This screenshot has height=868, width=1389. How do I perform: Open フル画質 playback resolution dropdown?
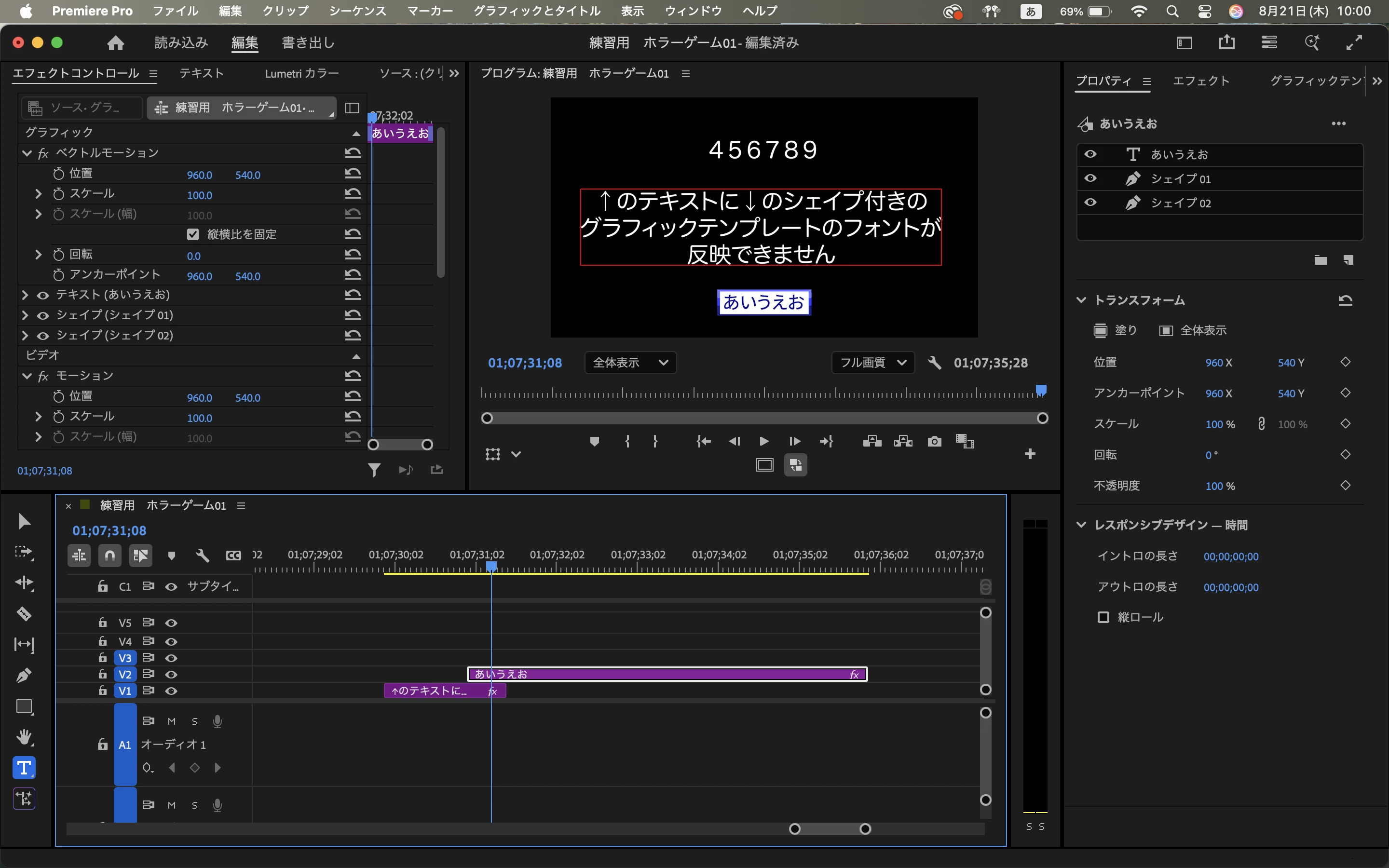point(872,363)
